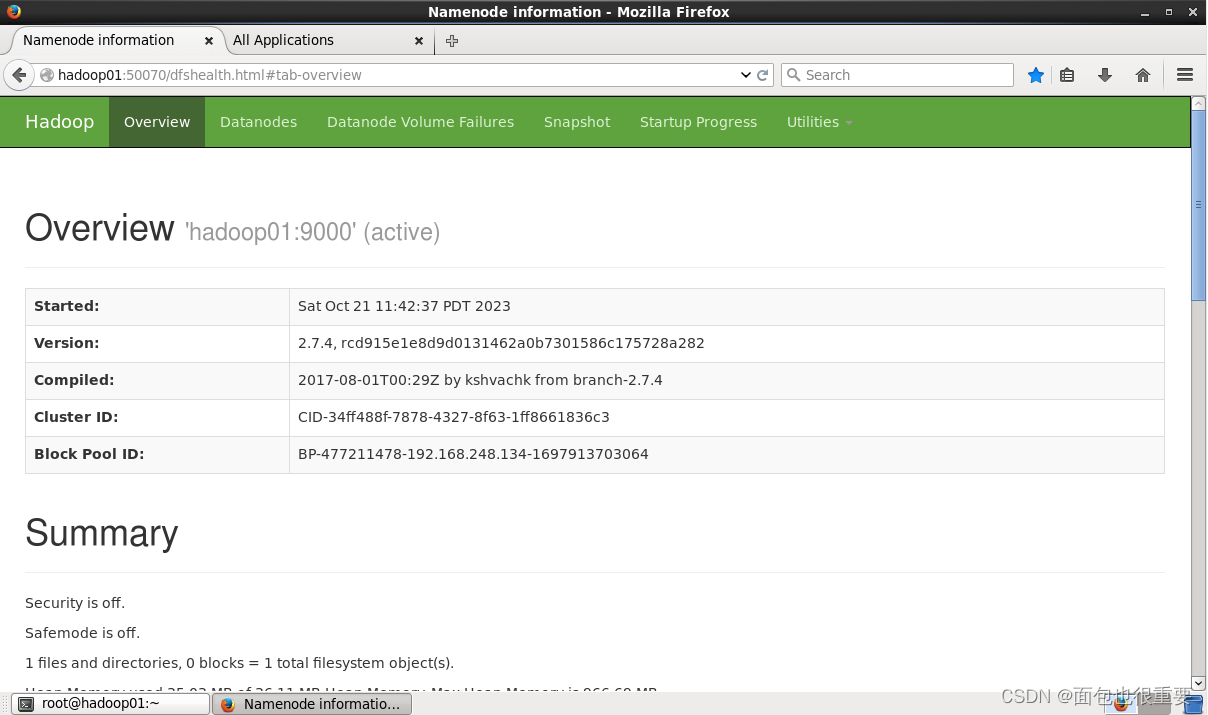Click the search magnifier icon
This screenshot has width=1208, height=715.
coord(793,75)
